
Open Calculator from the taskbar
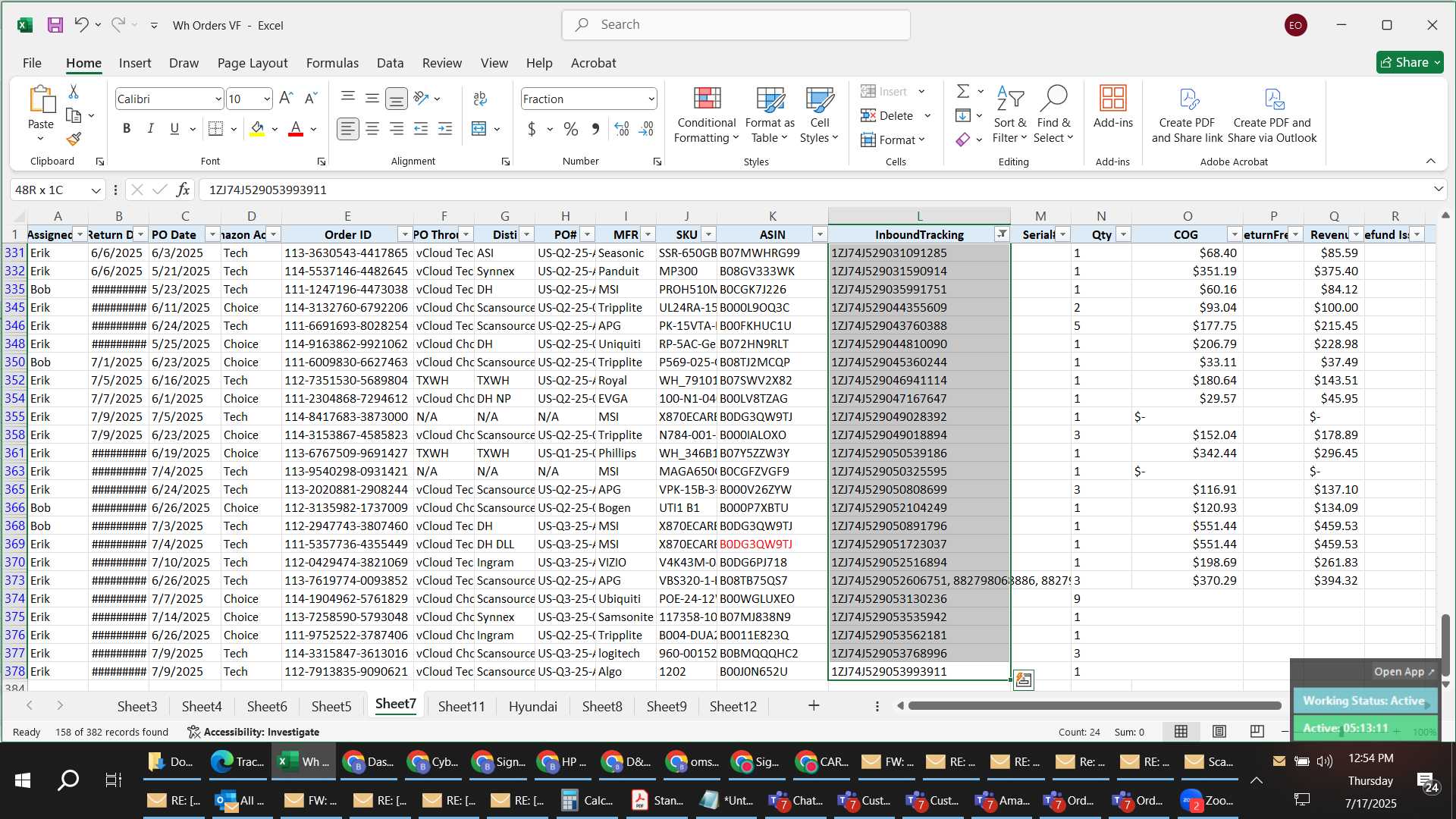[588, 800]
